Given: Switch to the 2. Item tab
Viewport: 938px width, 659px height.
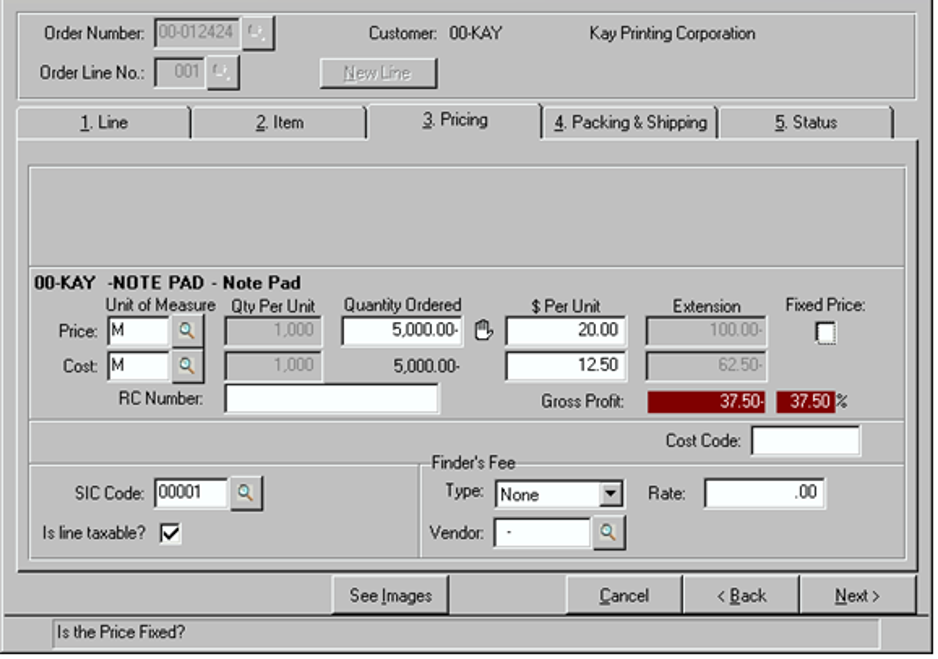Looking at the screenshot, I should pyautogui.click(x=279, y=123).
